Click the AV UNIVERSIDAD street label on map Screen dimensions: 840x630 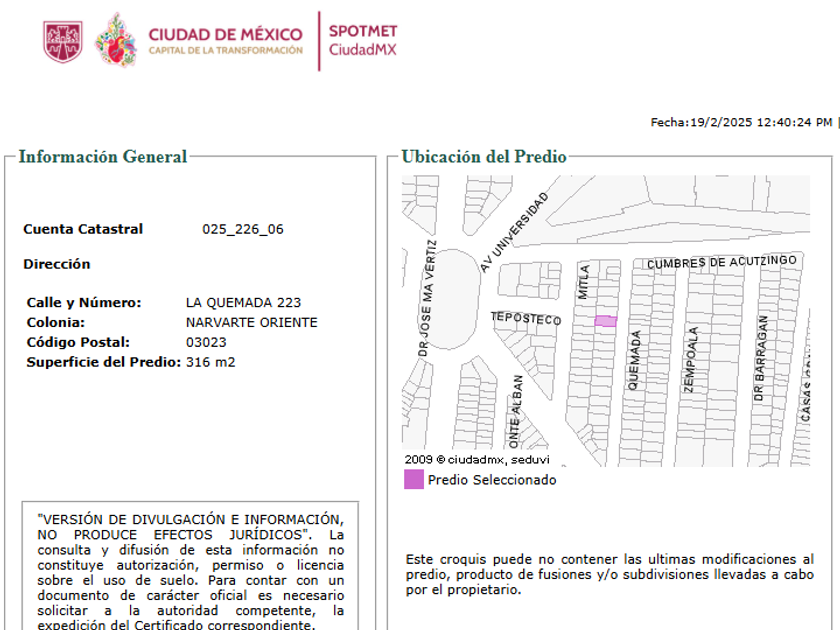point(514,232)
